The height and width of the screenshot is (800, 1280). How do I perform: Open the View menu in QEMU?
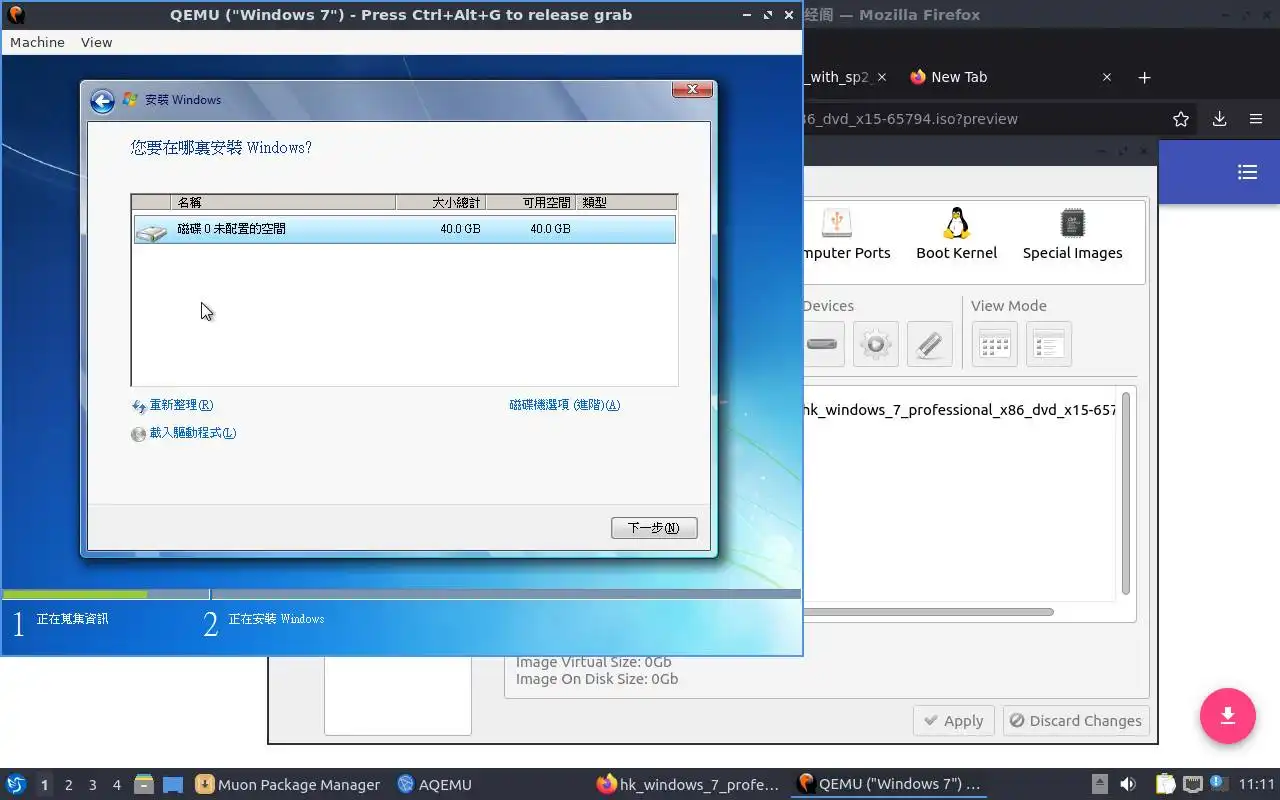tap(96, 42)
